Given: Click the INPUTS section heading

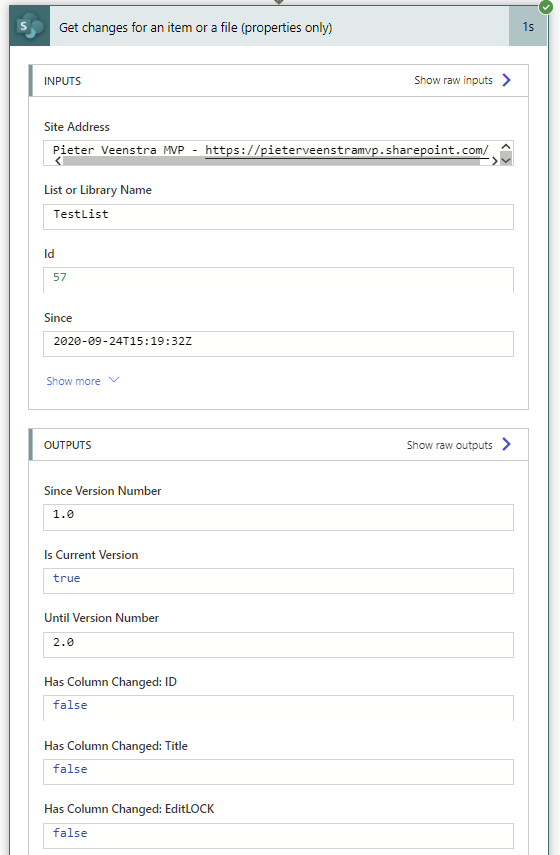Looking at the screenshot, I should tap(62, 81).
